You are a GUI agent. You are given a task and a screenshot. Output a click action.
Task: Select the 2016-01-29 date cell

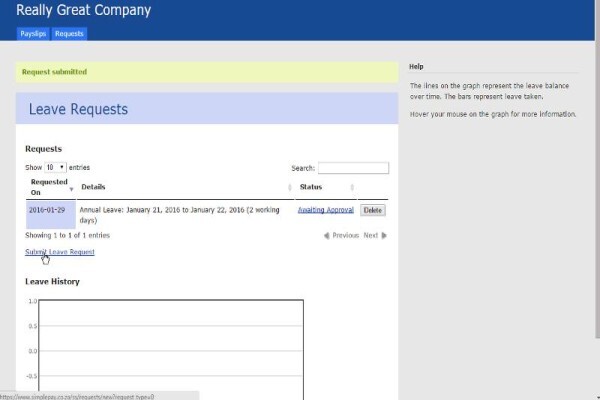pos(51,215)
